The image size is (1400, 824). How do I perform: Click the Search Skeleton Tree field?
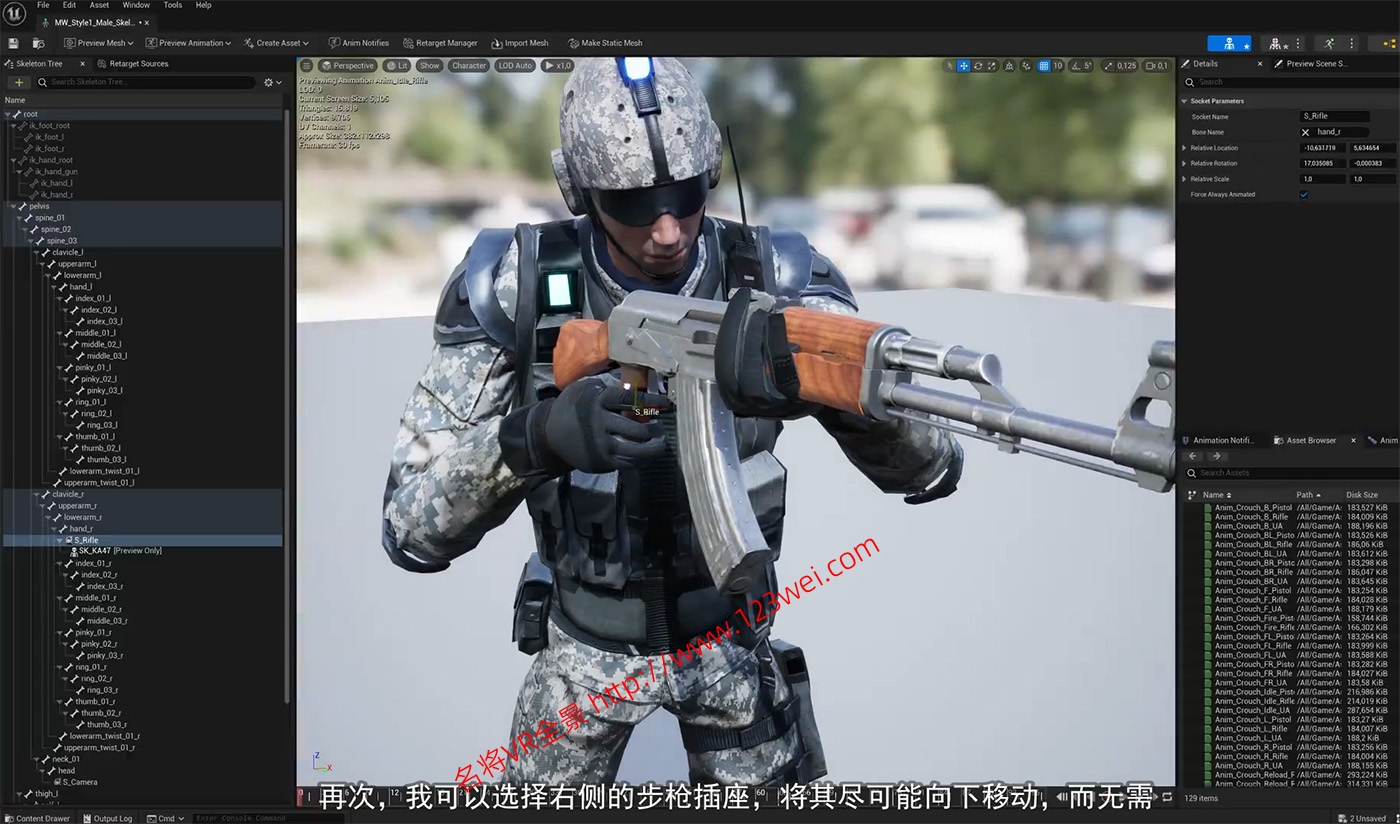pos(150,82)
